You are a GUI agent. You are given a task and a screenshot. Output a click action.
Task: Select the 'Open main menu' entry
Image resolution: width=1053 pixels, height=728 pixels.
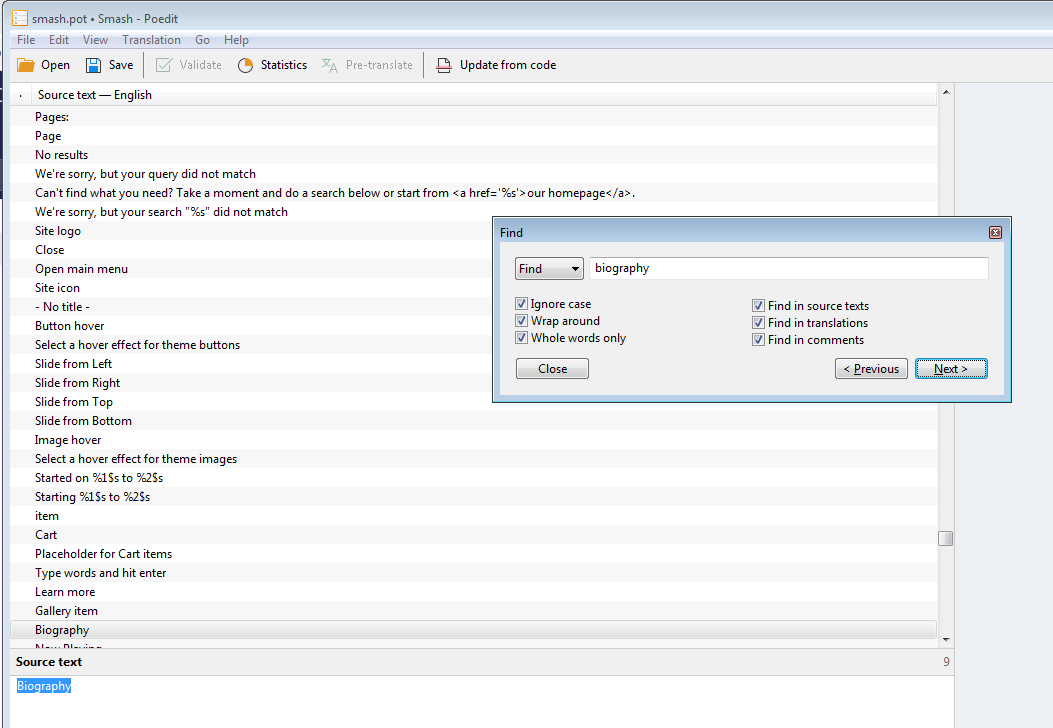[x=251, y=269]
